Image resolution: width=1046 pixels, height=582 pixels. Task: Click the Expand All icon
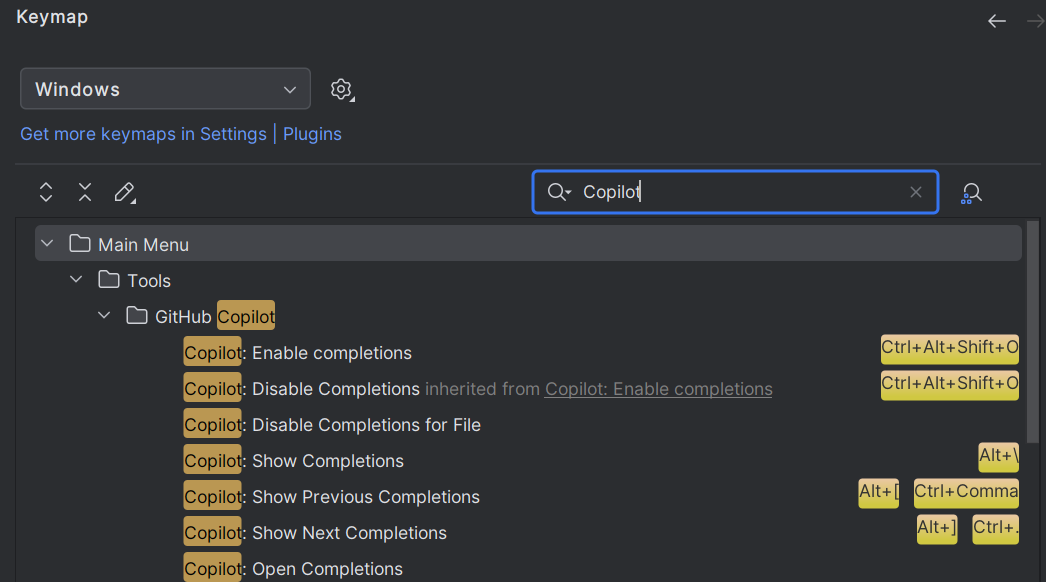tap(46, 192)
